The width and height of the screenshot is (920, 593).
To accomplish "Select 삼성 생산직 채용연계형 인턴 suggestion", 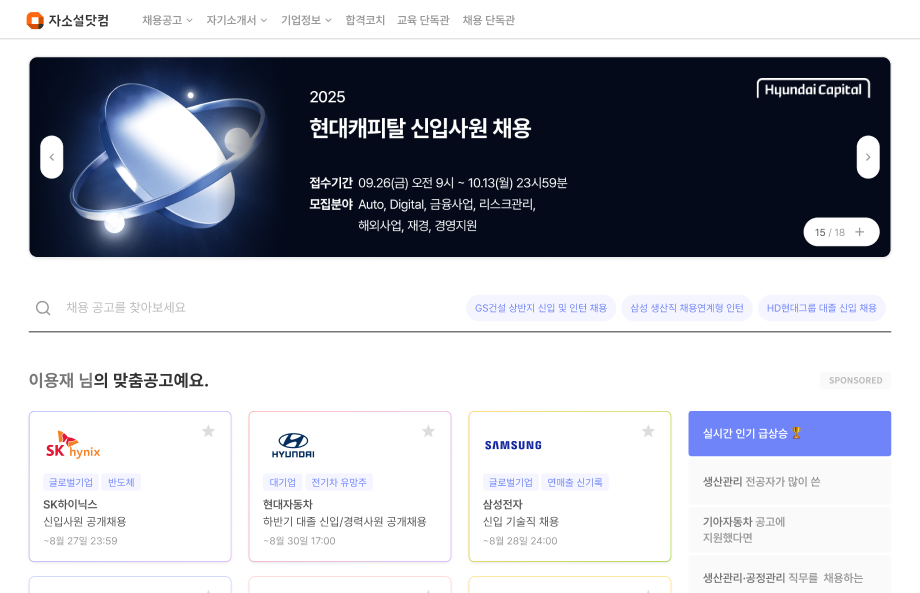I will click(x=687, y=308).
